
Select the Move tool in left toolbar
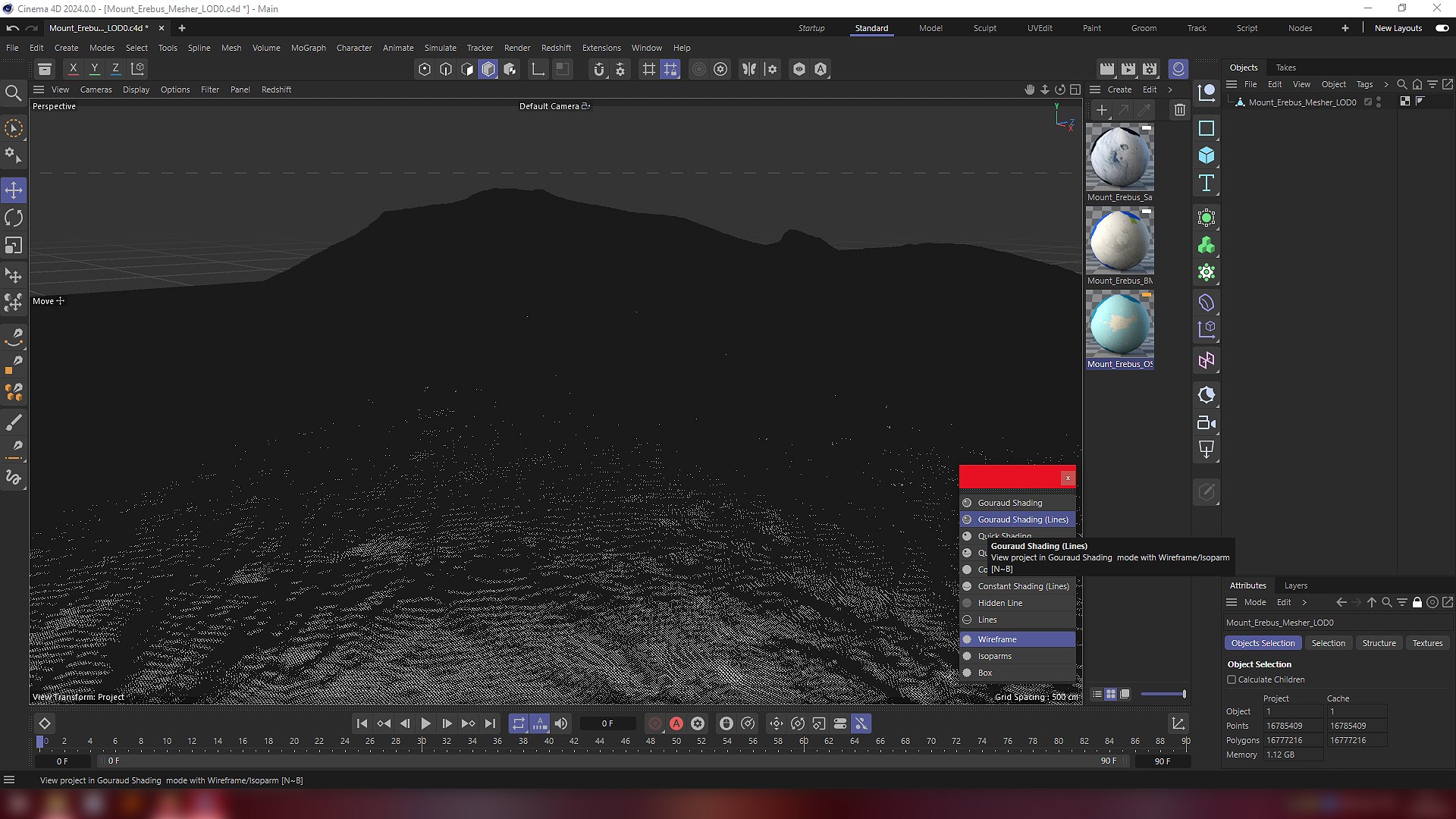(14, 190)
